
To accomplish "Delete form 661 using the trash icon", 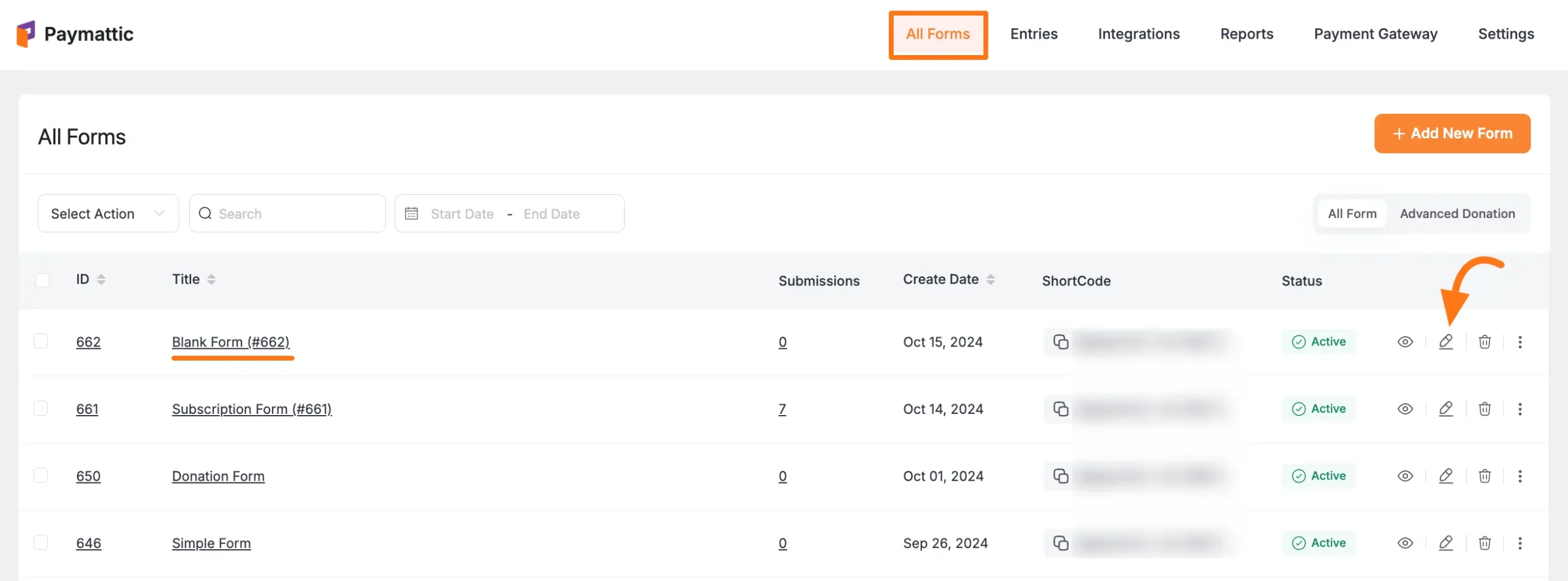I will click(1485, 409).
